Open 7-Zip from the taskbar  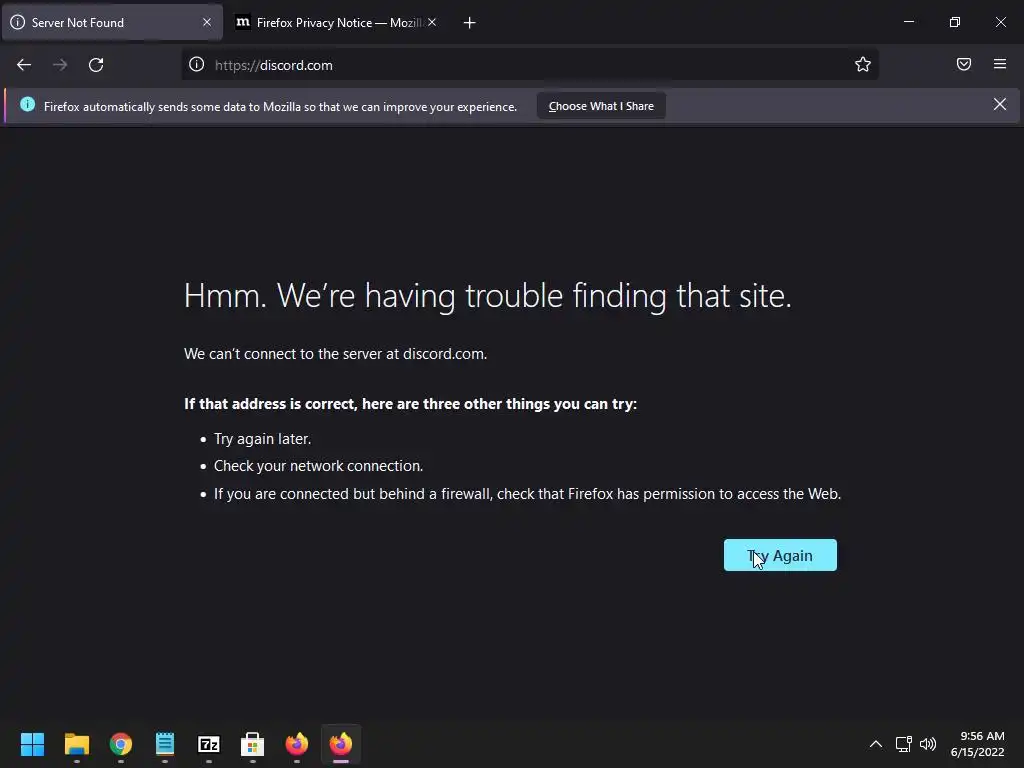click(x=209, y=744)
